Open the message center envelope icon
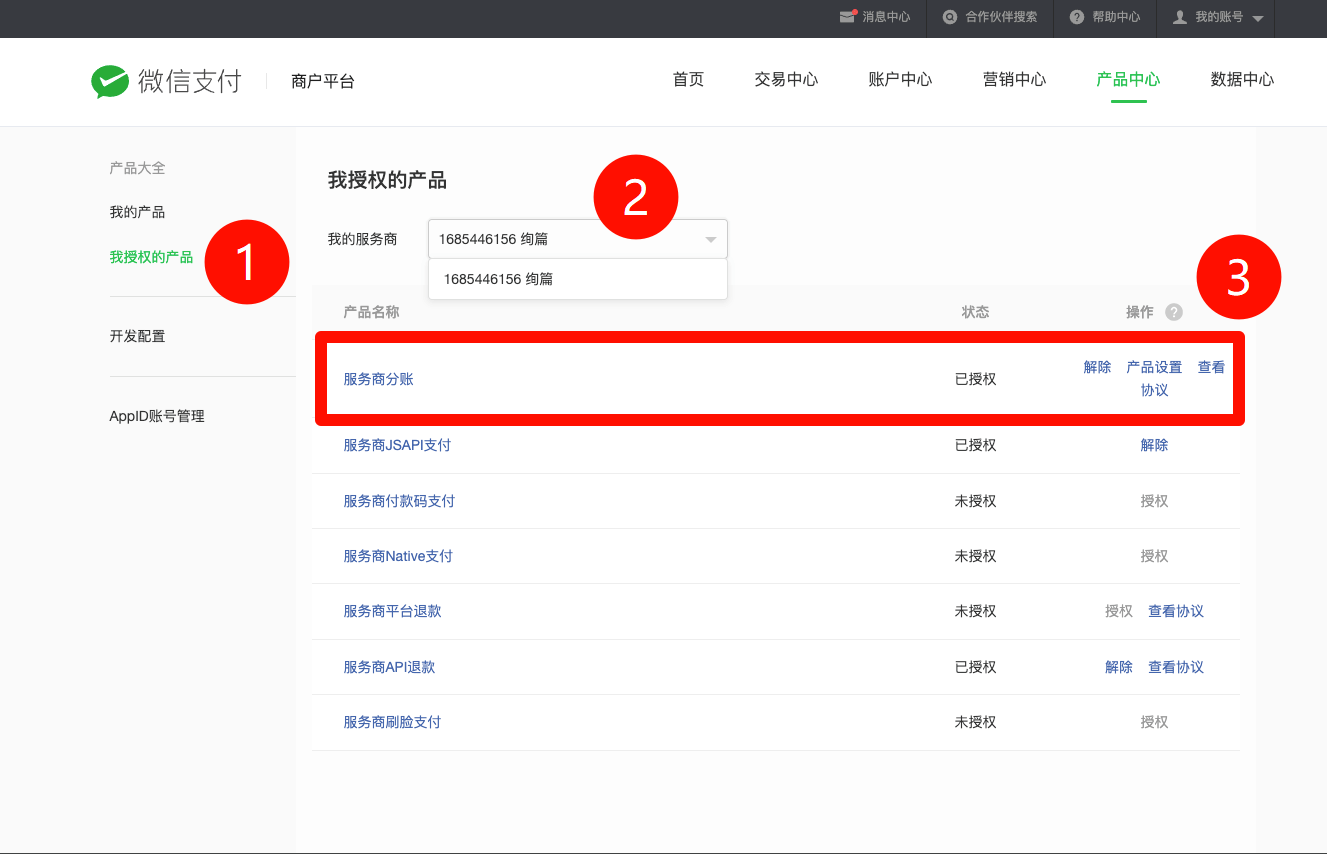 click(x=848, y=17)
